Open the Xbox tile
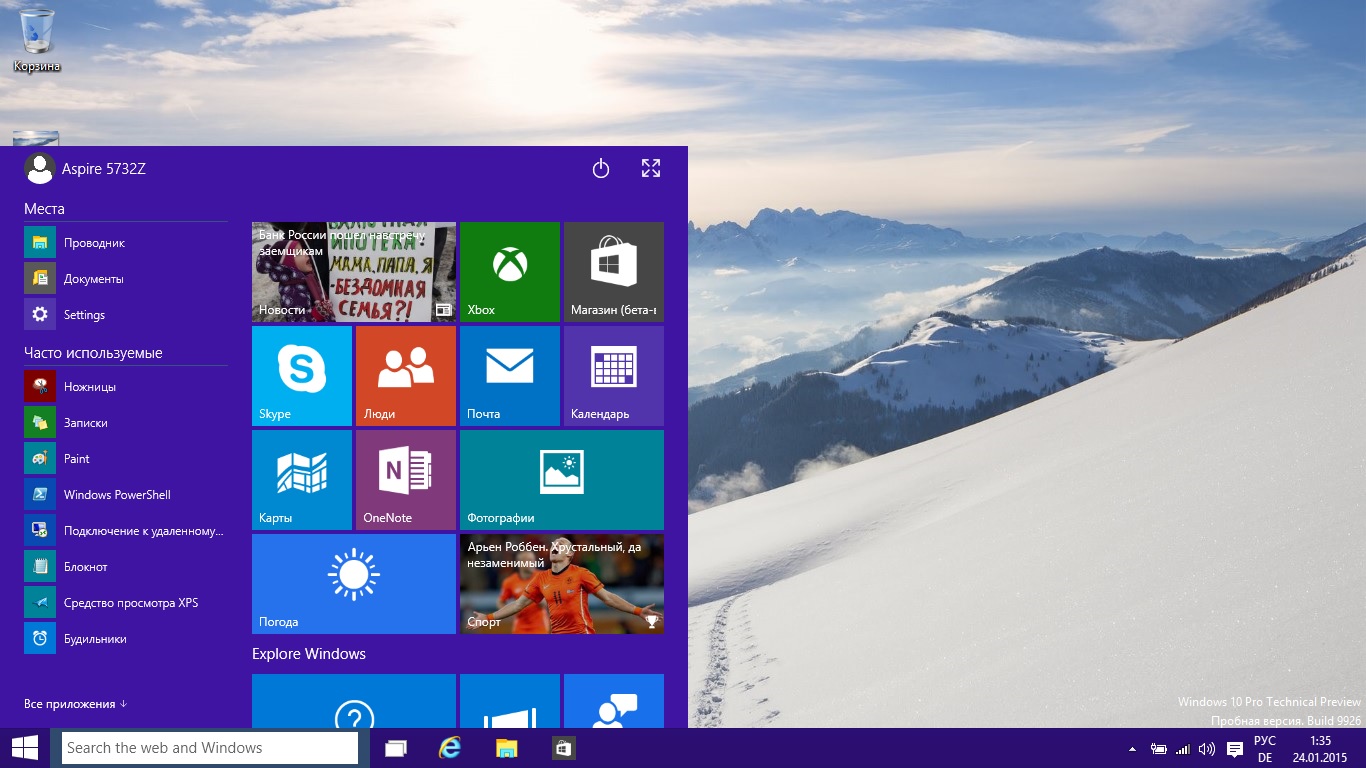Screen dimensions: 1366x768 (510, 271)
